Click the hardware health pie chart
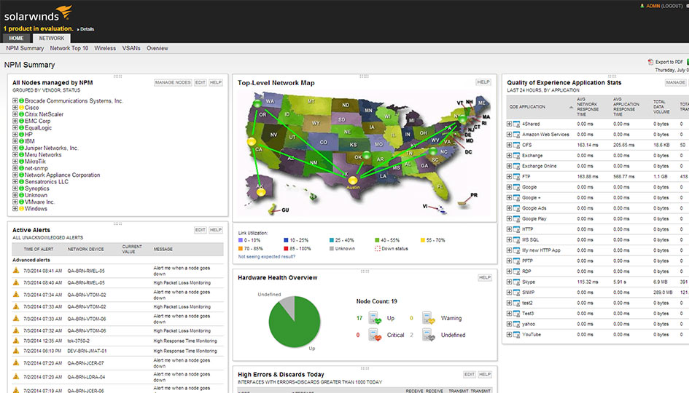The image size is (689, 393). (x=294, y=321)
